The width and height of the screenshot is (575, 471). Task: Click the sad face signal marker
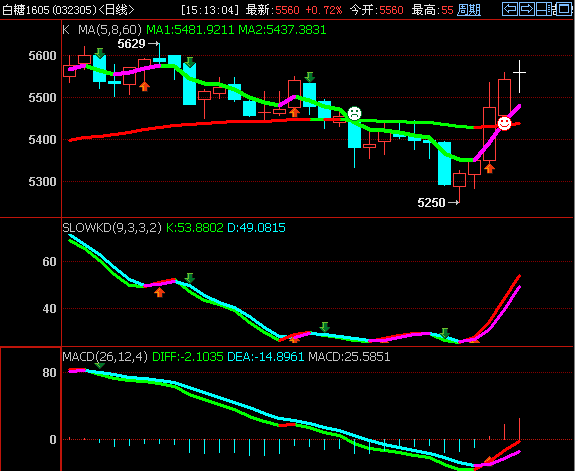click(x=354, y=113)
